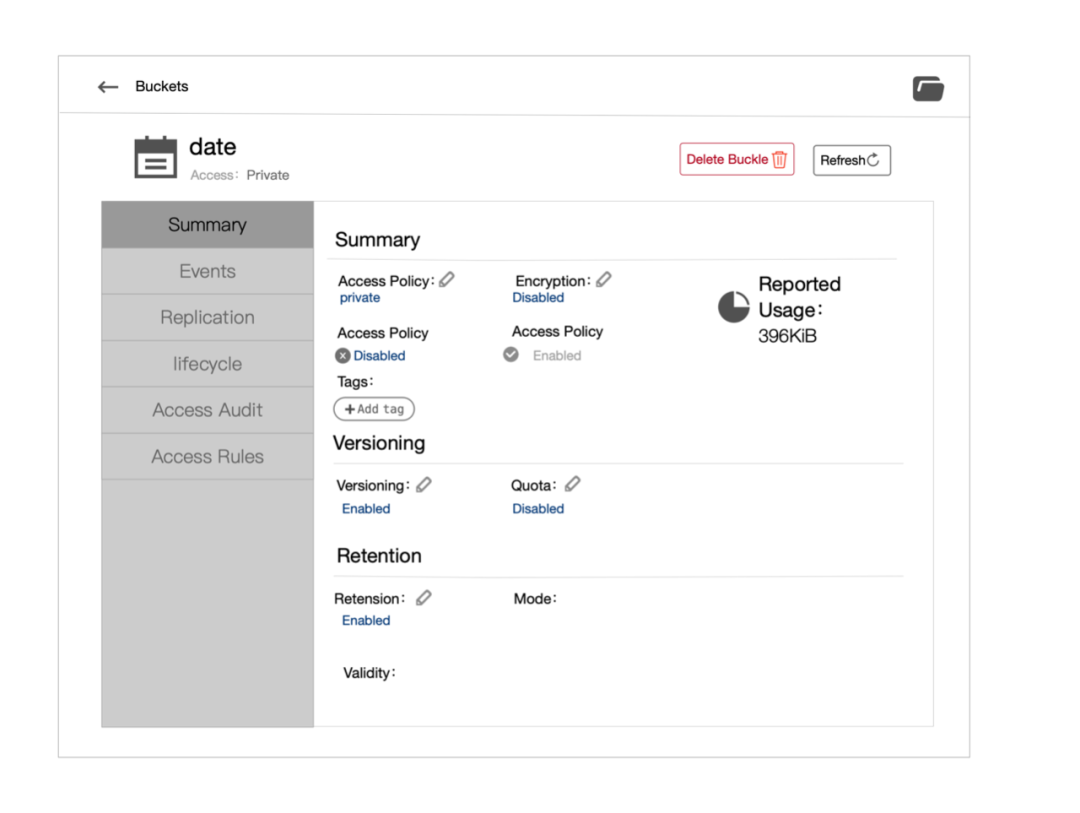The height and width of the screenshot is (813, 1080).
Task: Click the Quota edit pencil icon
Action: tap(572, 484)
